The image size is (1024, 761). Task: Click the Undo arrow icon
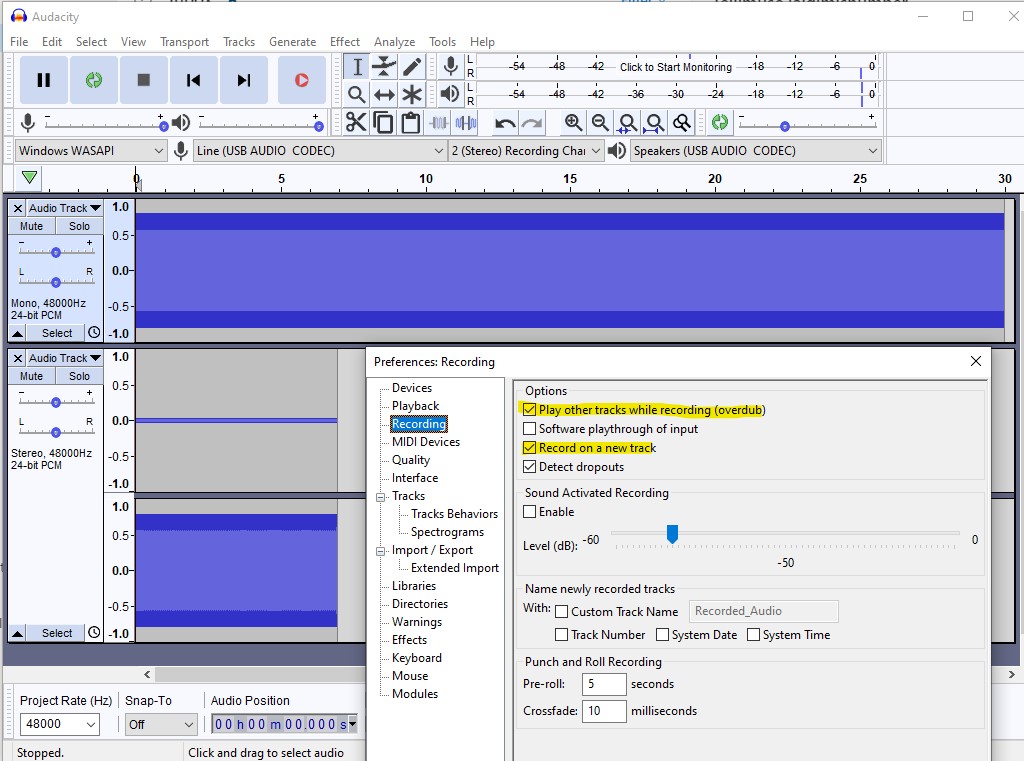point(505,122)
